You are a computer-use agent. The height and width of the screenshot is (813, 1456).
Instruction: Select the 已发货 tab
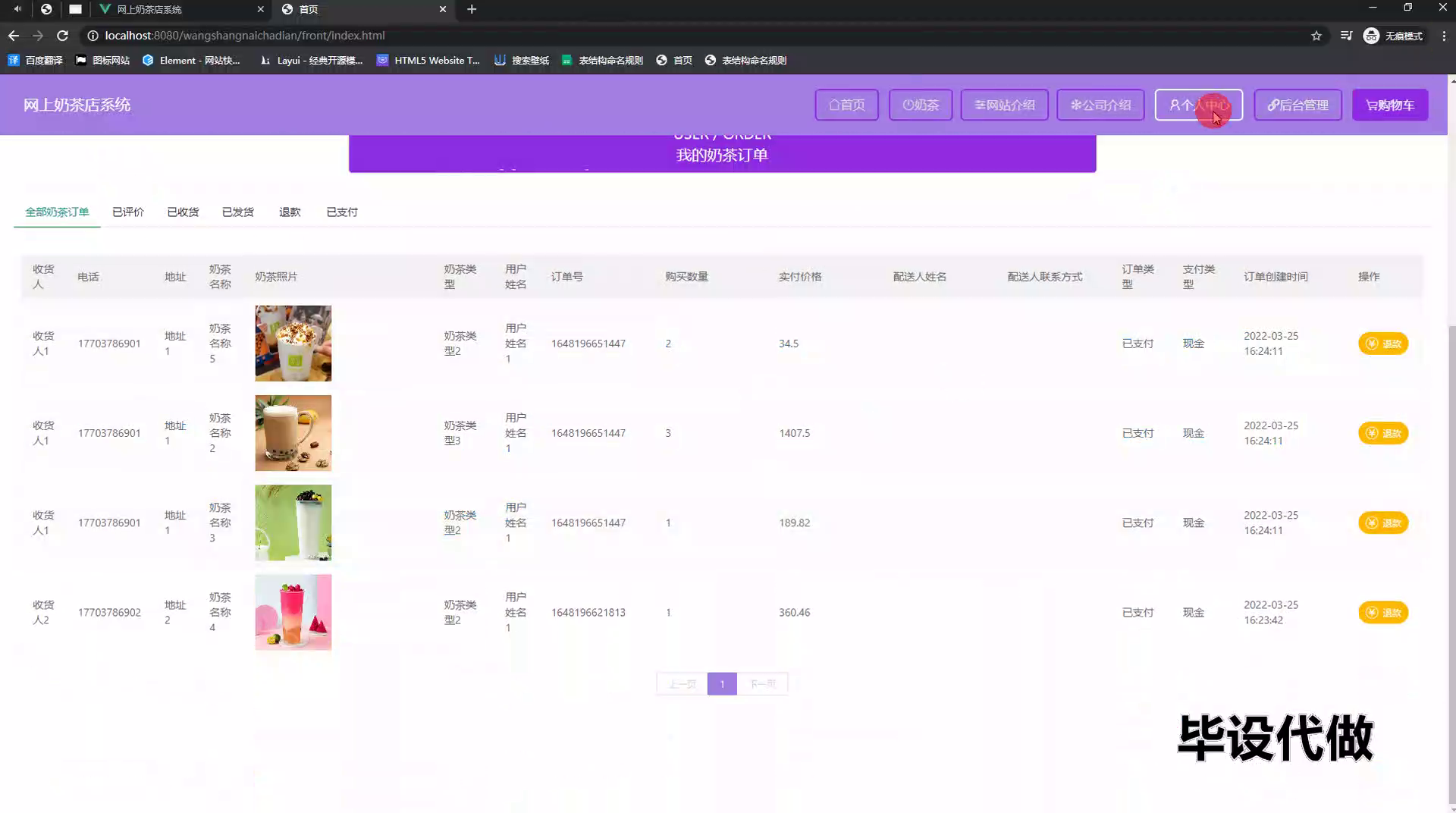[x=238, y=212]
